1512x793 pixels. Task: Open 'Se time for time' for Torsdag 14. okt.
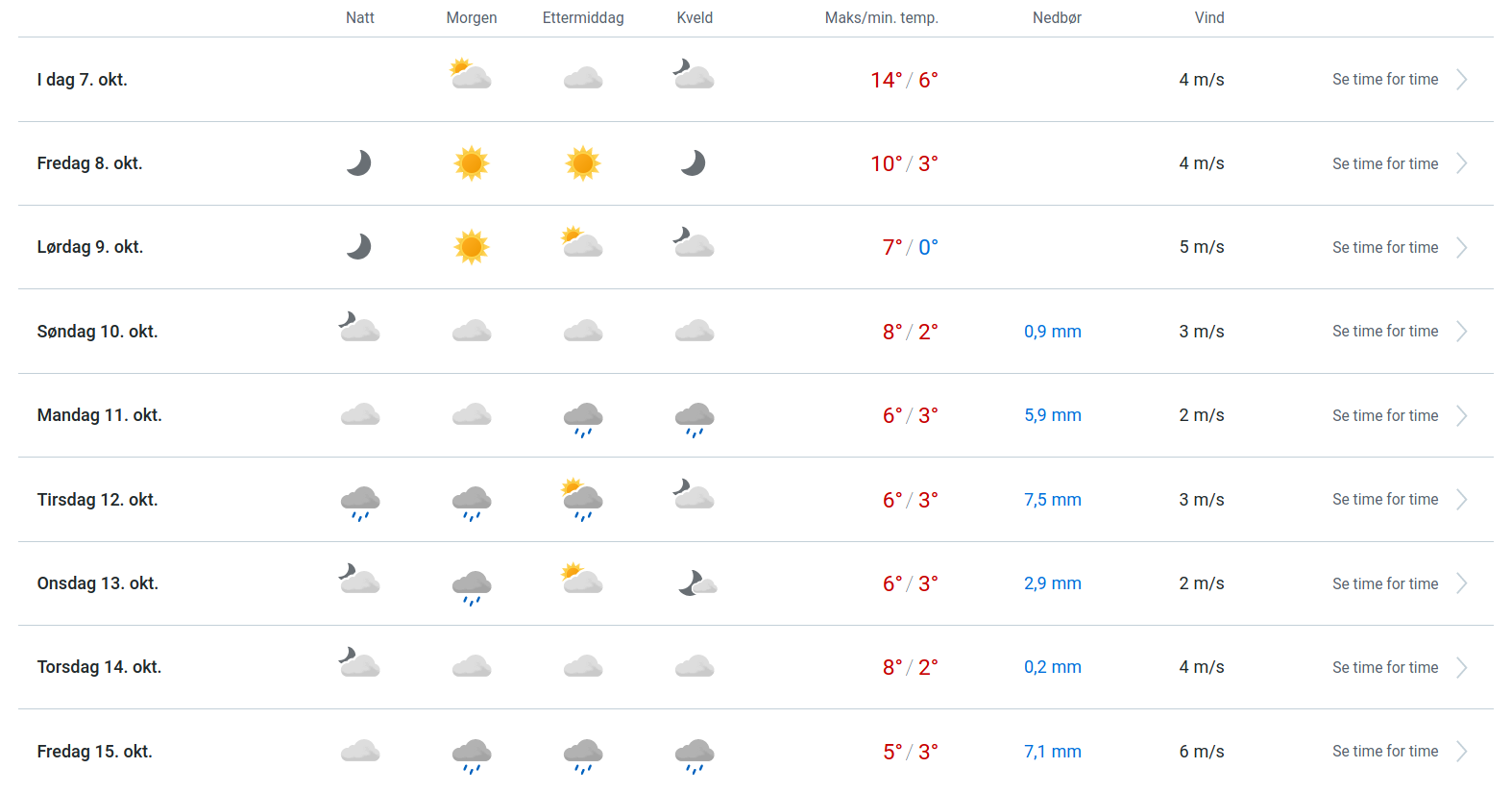[x=1385, y=667]
